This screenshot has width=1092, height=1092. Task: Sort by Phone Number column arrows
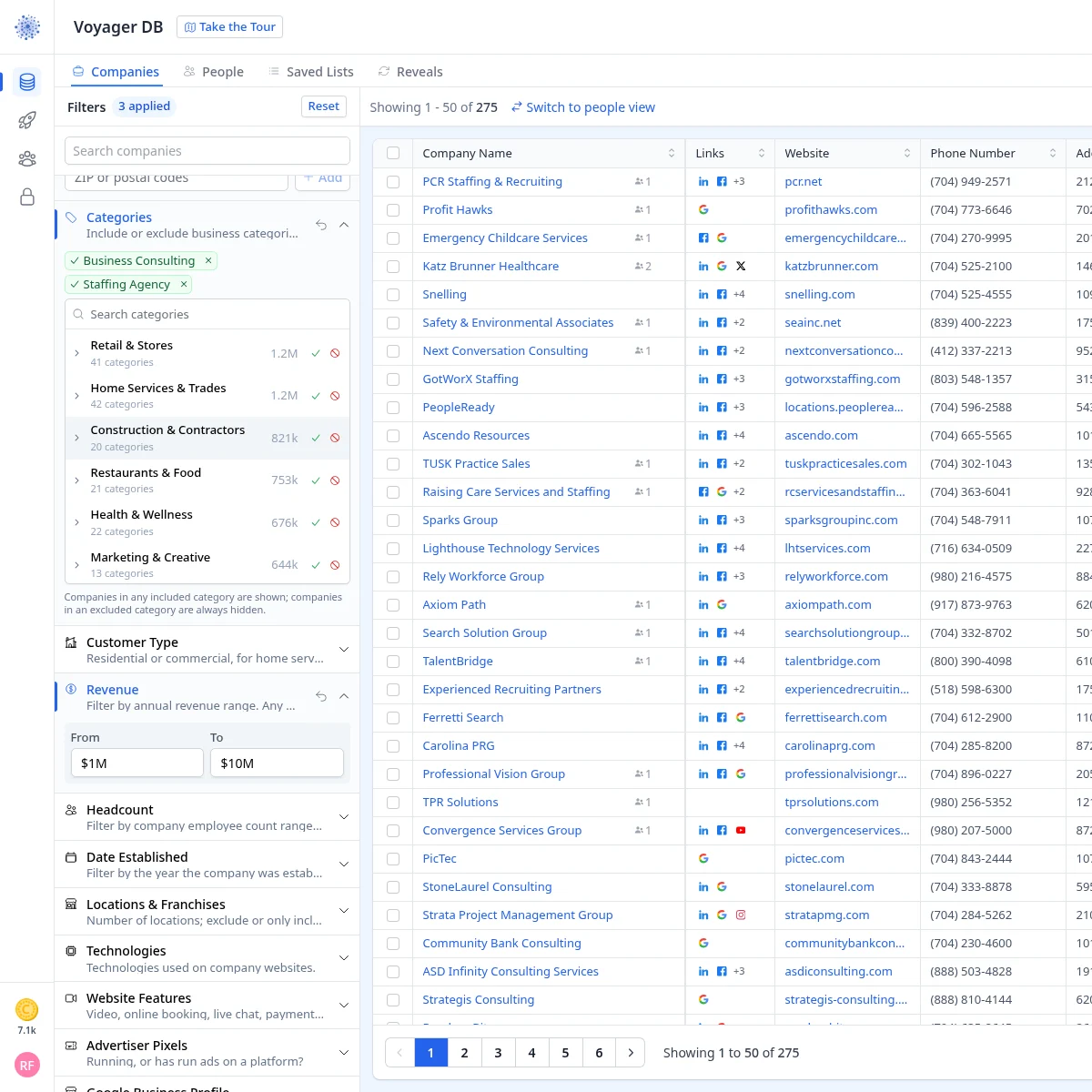click(x=1053, y=154)
